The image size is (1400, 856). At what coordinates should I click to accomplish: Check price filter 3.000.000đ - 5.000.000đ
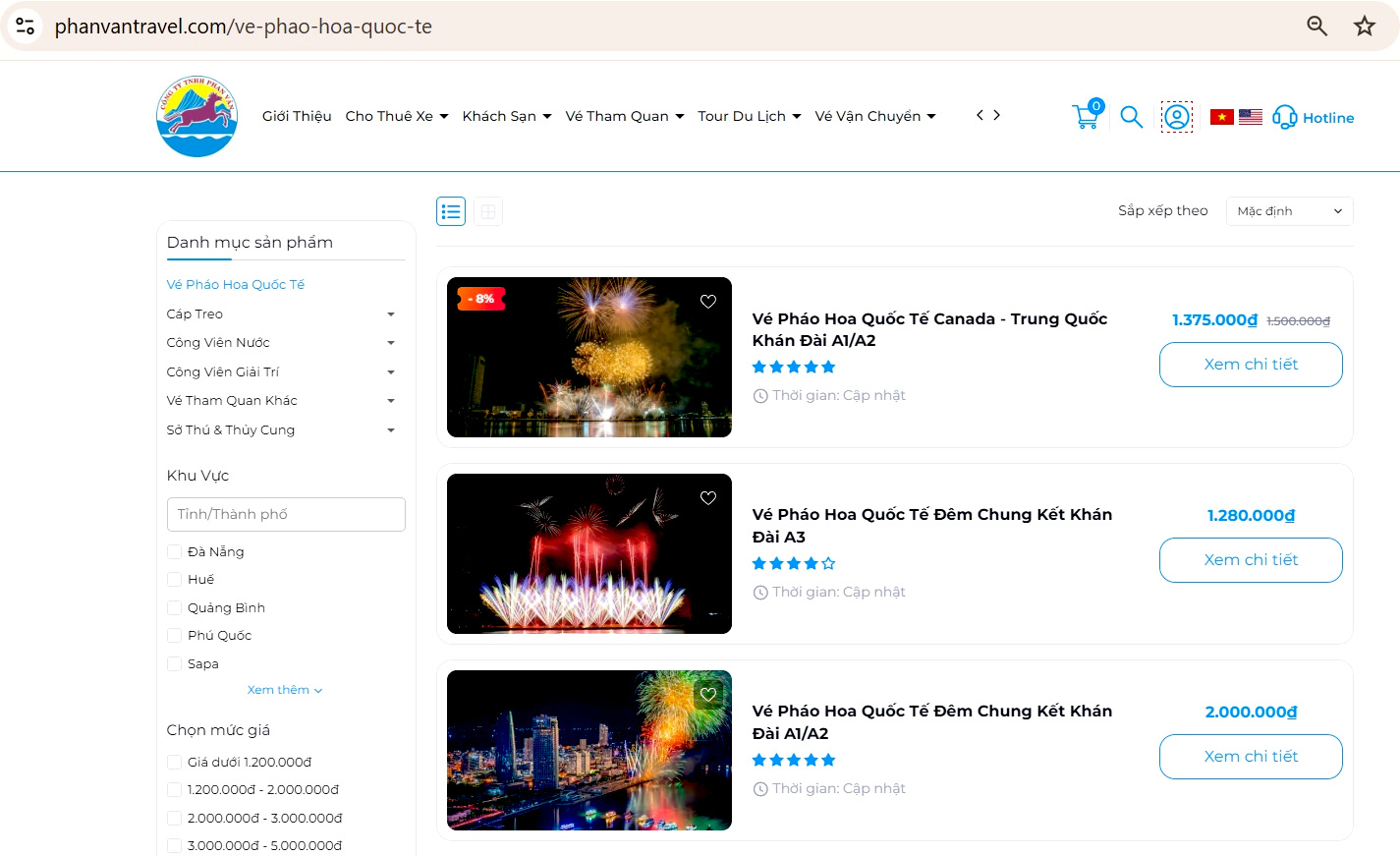(x=174, y=846)
